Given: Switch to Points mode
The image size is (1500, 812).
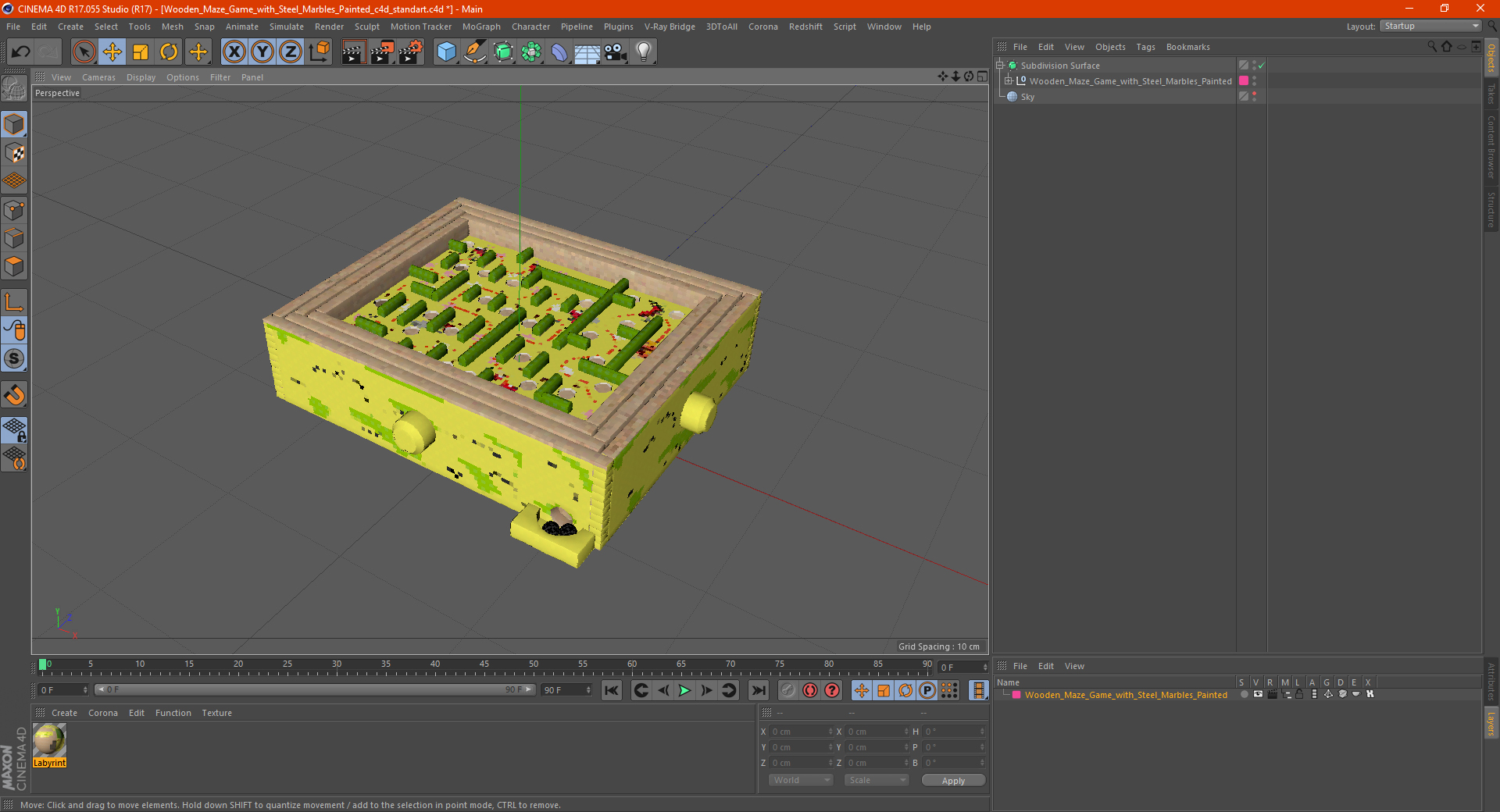Looking at the screenshot, I should [14, 210].
